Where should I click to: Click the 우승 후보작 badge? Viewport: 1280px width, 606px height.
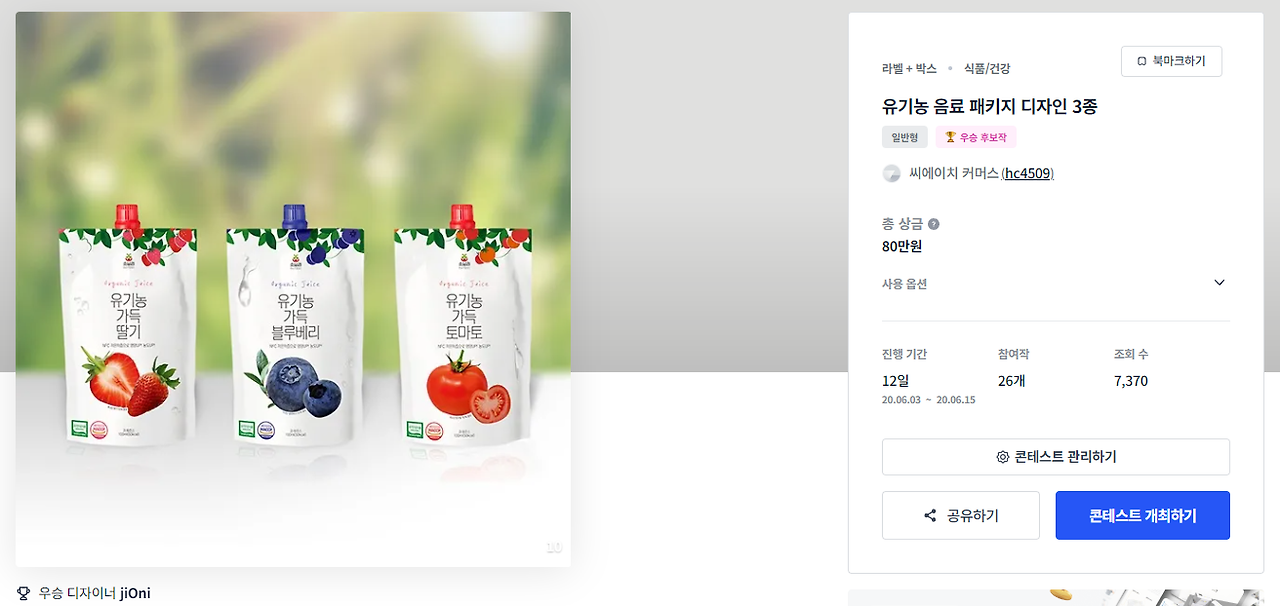pos(976,137)
